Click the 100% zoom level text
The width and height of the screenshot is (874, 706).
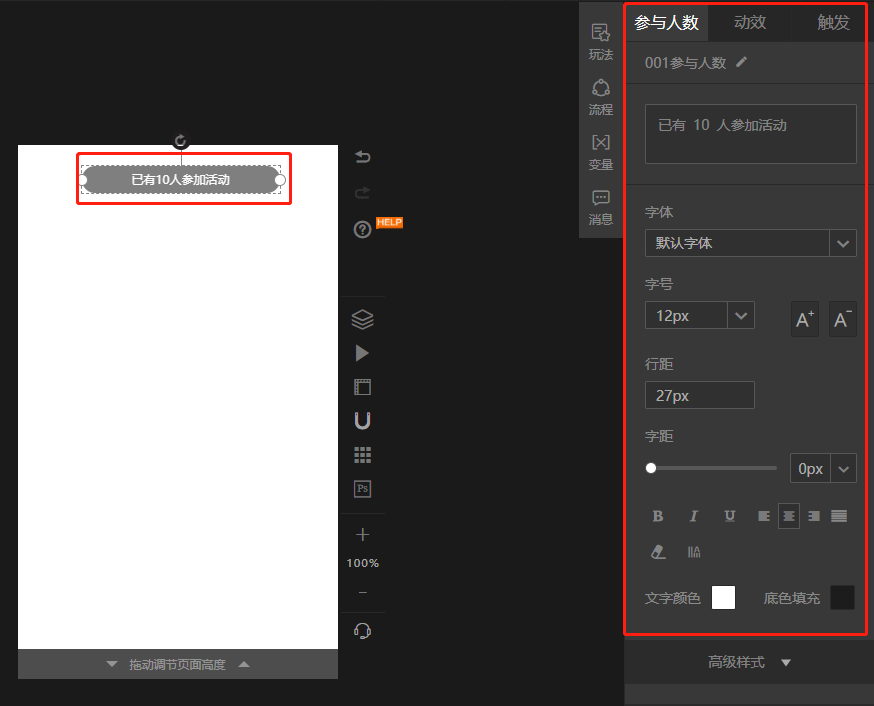(x=363, y=563)
